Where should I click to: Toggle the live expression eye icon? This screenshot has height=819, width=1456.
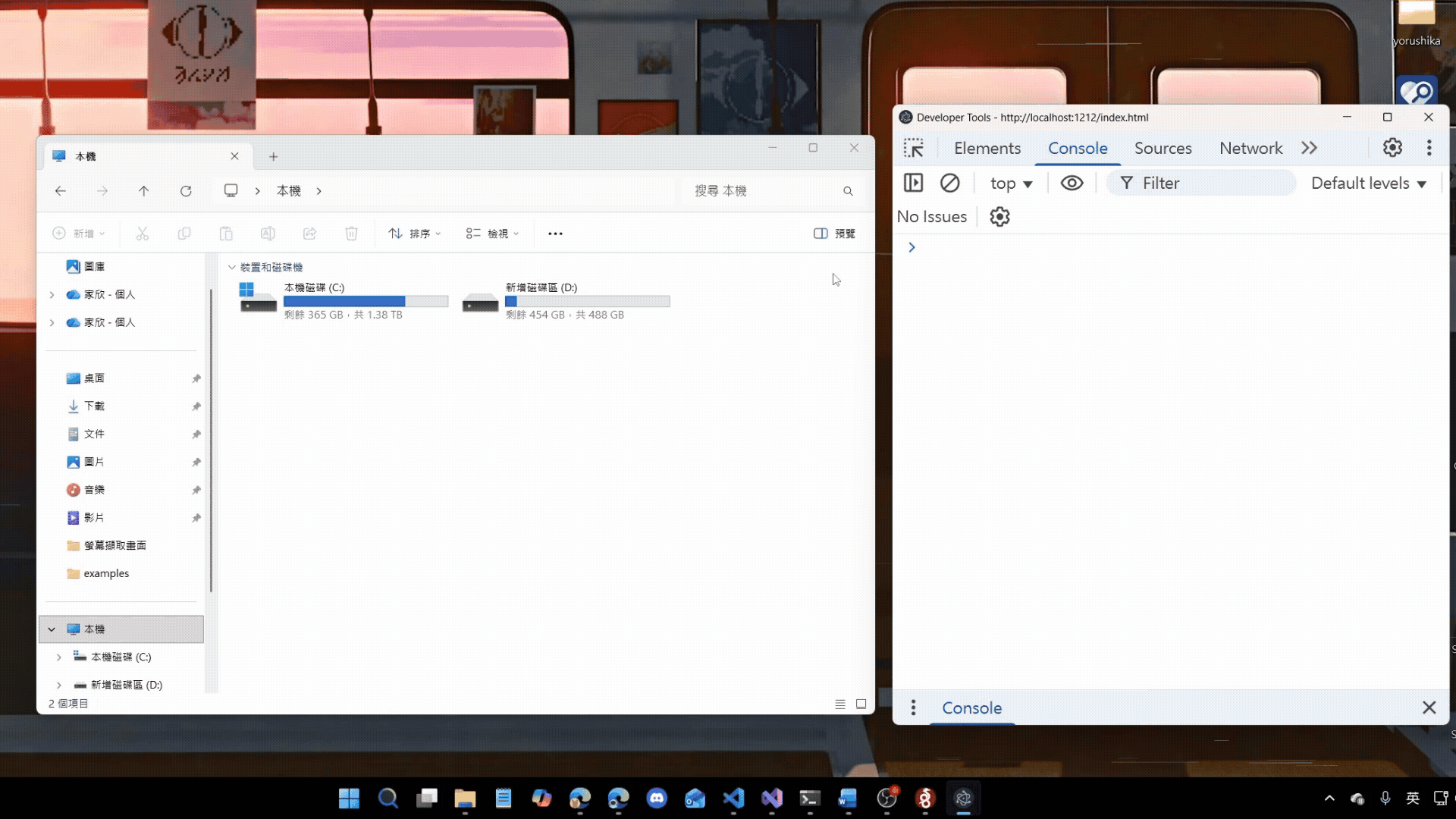pos(1072,183)
